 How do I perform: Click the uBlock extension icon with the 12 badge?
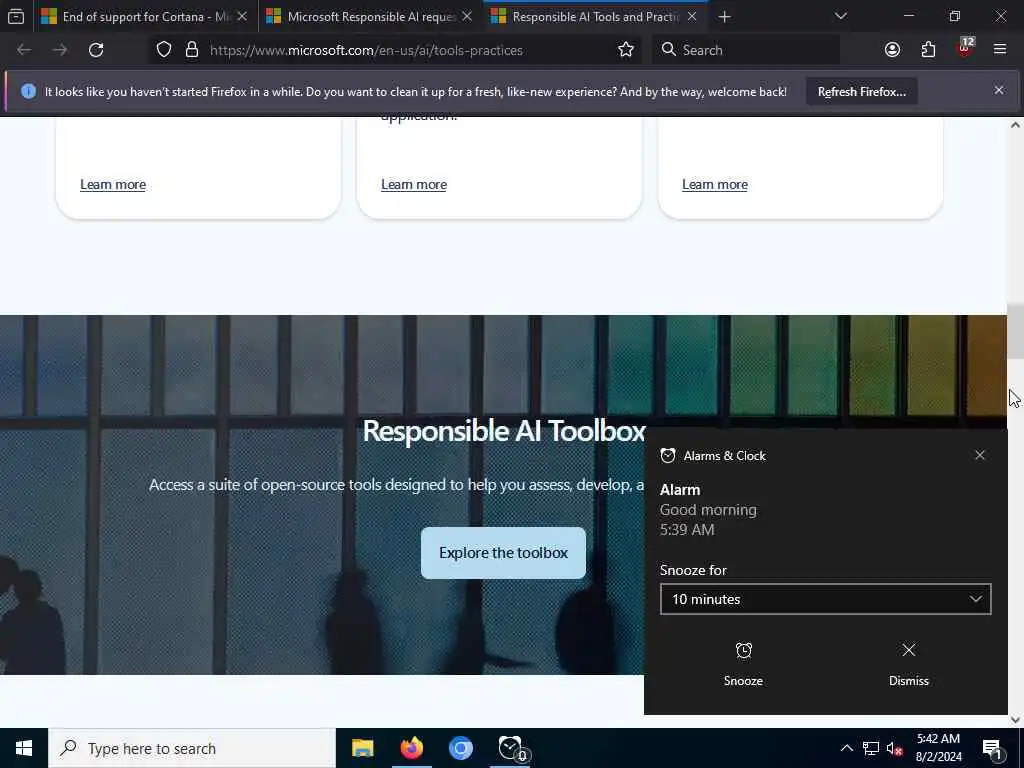(x=965, y=48)
